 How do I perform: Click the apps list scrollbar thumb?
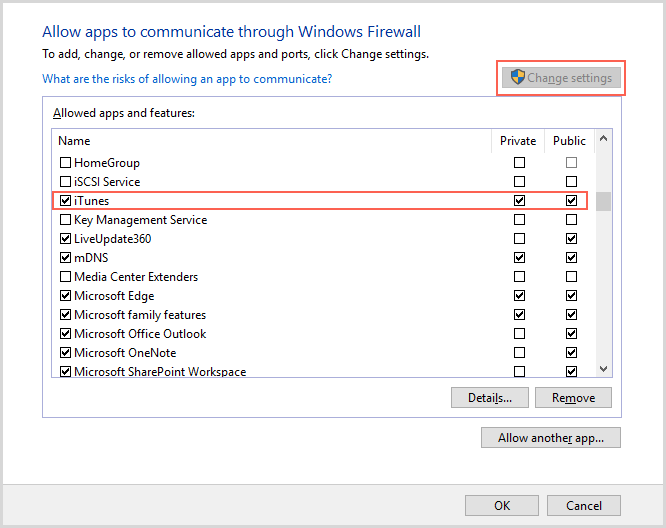point(603,201)
